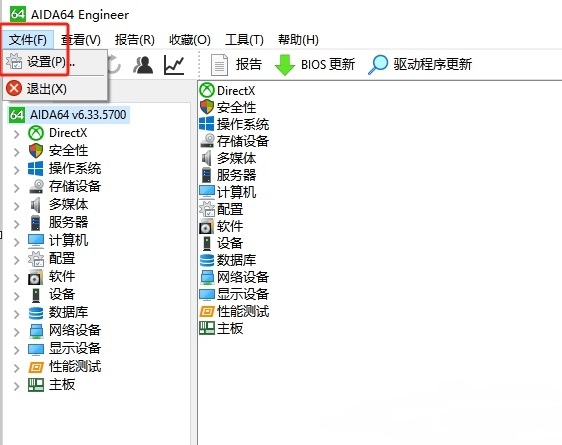Expand the DirectX tree node
Image resolution: width=562 pixels, height=445 pixels.
click(x=16, y=134)
